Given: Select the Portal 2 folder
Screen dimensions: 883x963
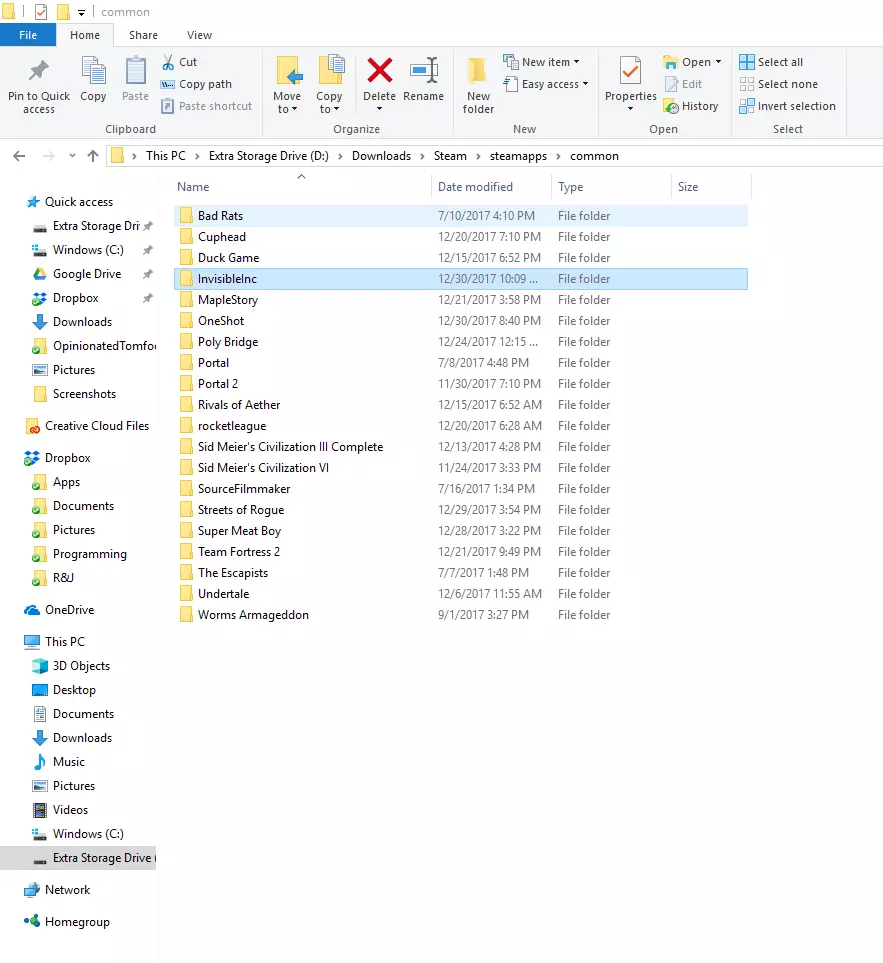Looking at the screenshot, I should 461,384.
